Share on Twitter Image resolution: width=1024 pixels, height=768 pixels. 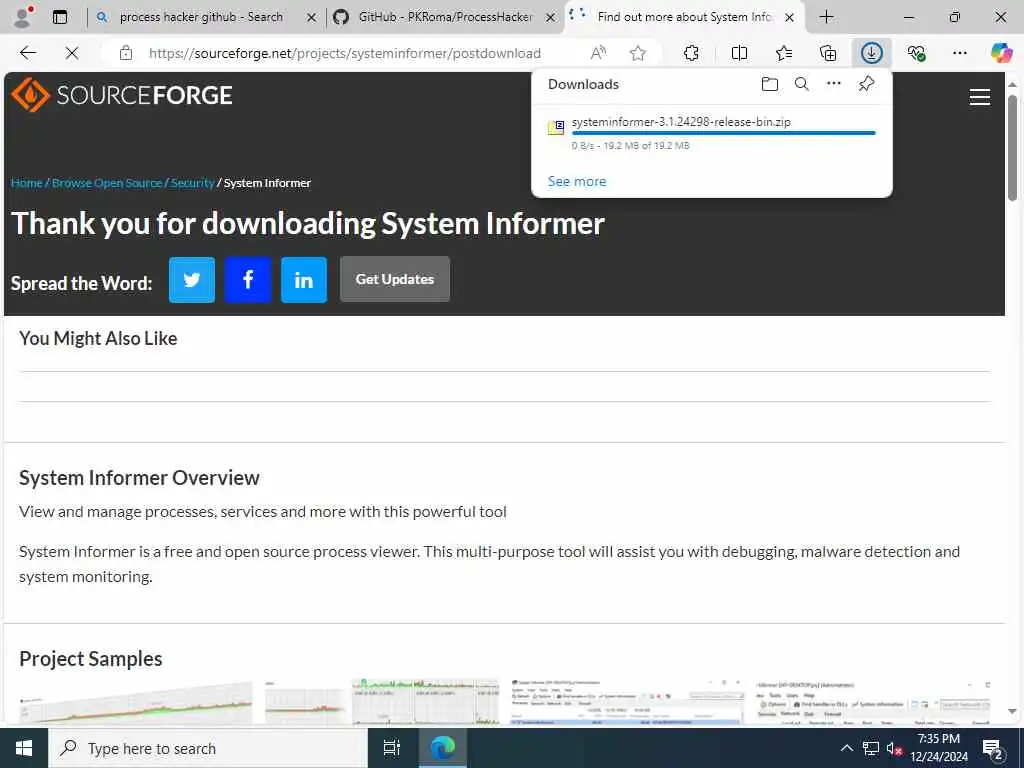click(191, 280)
